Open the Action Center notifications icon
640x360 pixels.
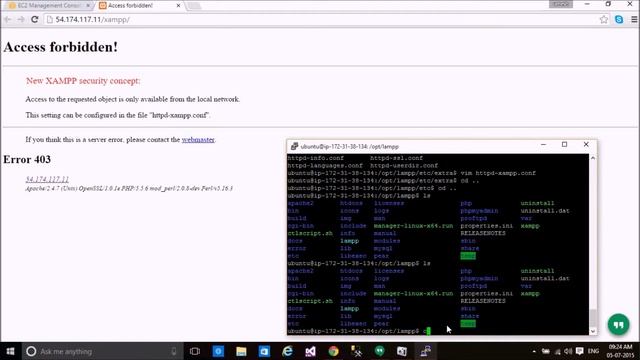[580, 351]
